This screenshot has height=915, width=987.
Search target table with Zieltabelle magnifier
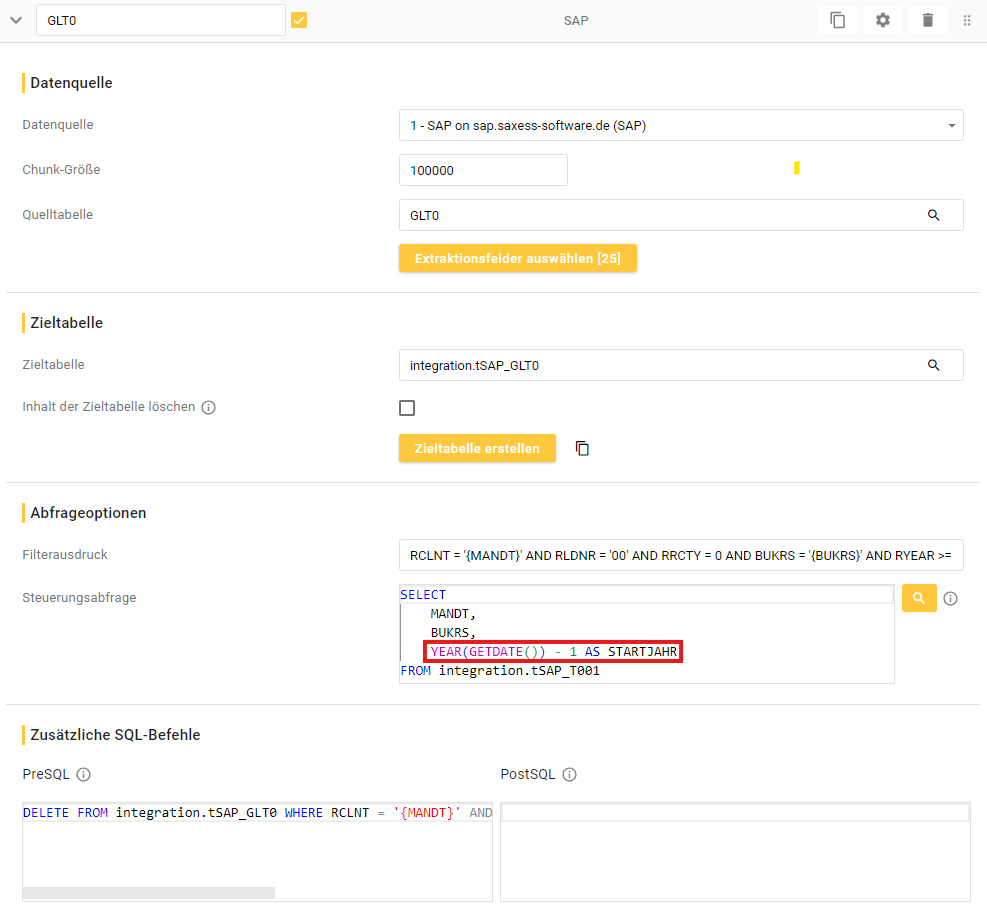point(933,365)
